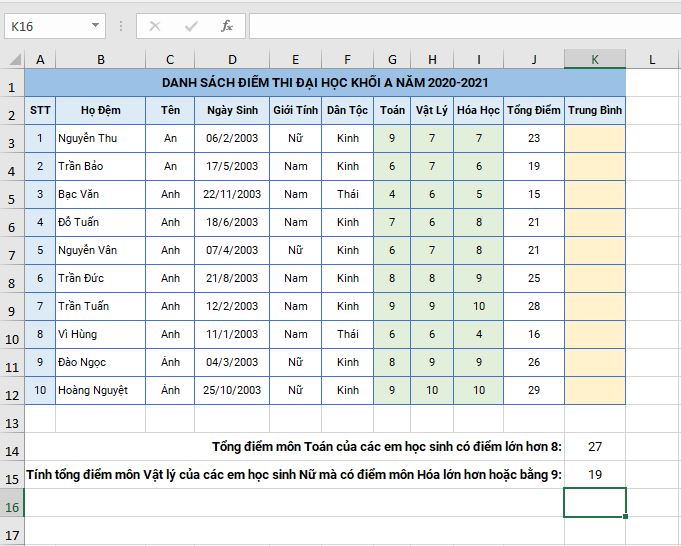The height and width of the screenshot is (546, 681).
Task: Click the formula bar vertical dots handle
Action: pyautogui.click(x=121, y=26)
